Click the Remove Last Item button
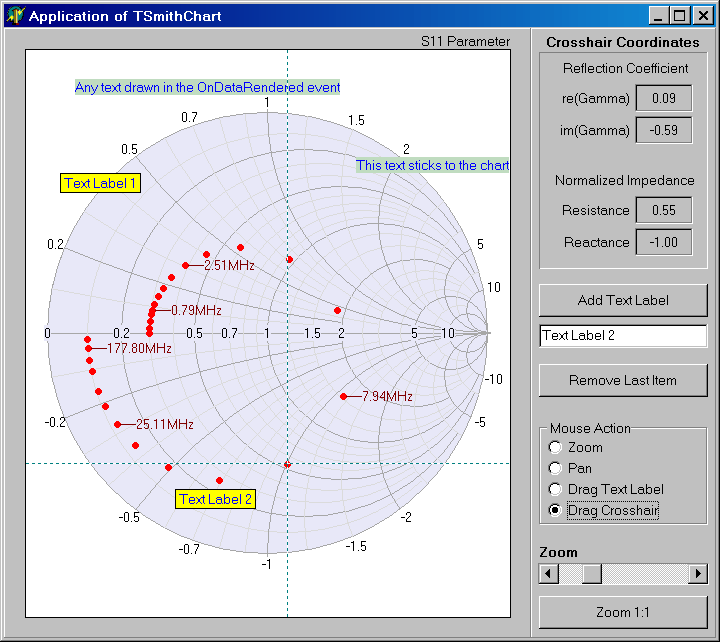This screenshot has height=642, width=720. (x=623, y=380)
